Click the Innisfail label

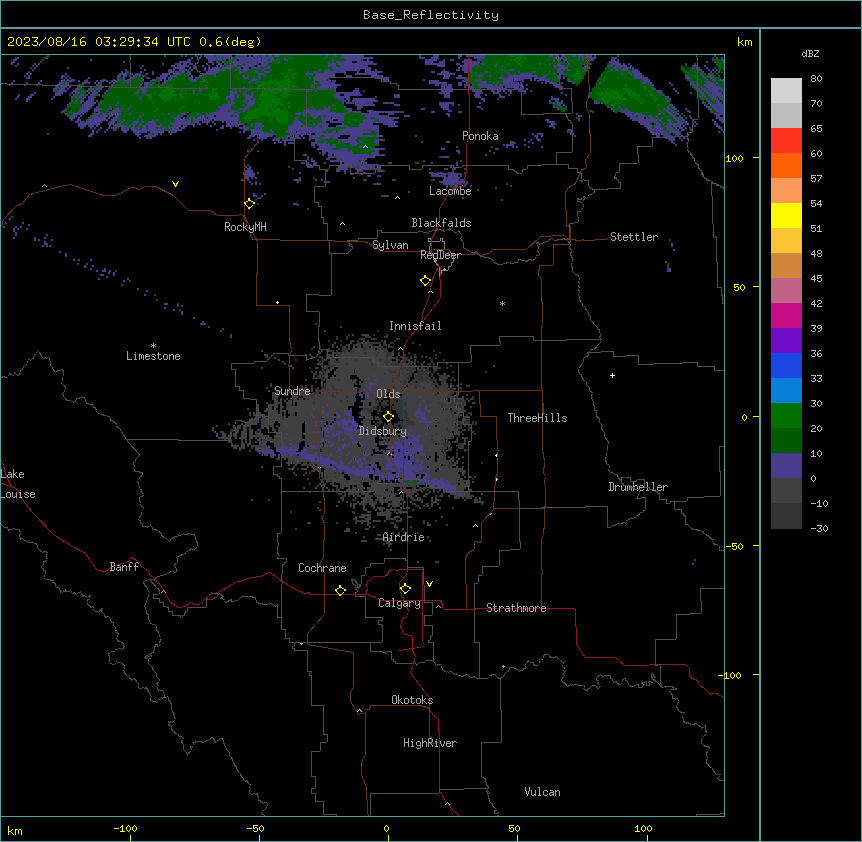coord(415,326)
